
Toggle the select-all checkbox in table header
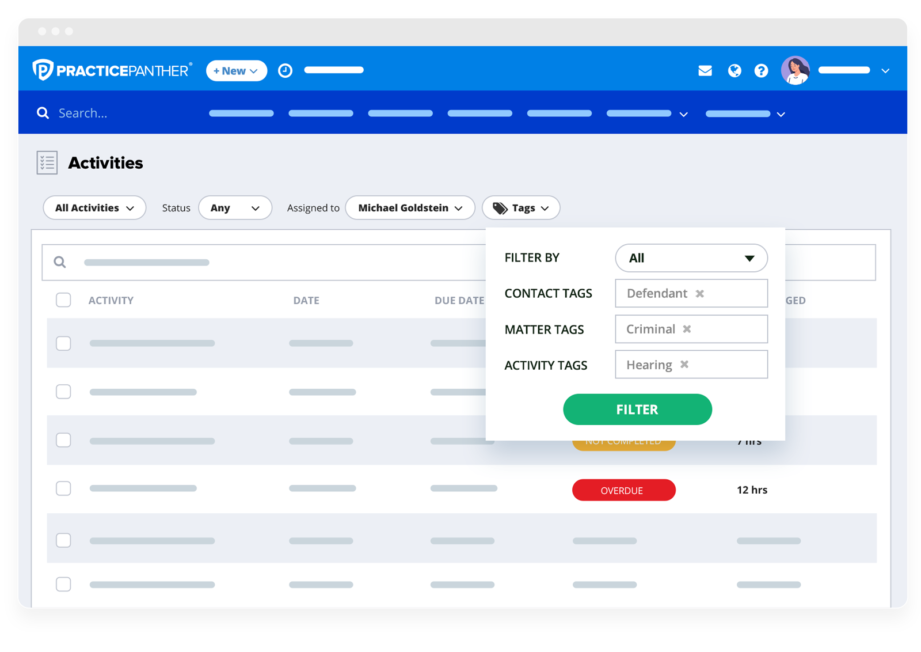coord(64,300)
